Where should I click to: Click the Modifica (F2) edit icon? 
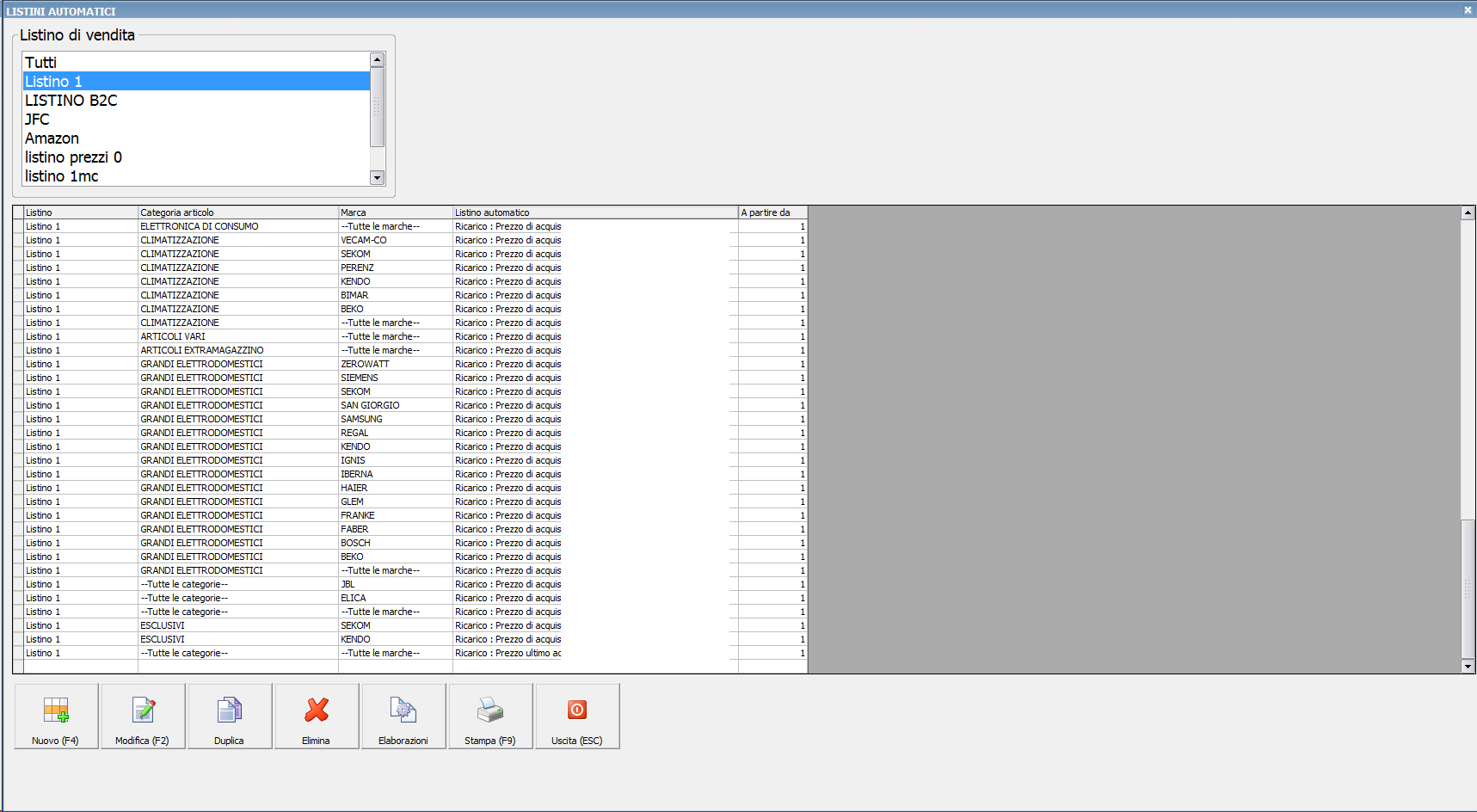(143, 710)
